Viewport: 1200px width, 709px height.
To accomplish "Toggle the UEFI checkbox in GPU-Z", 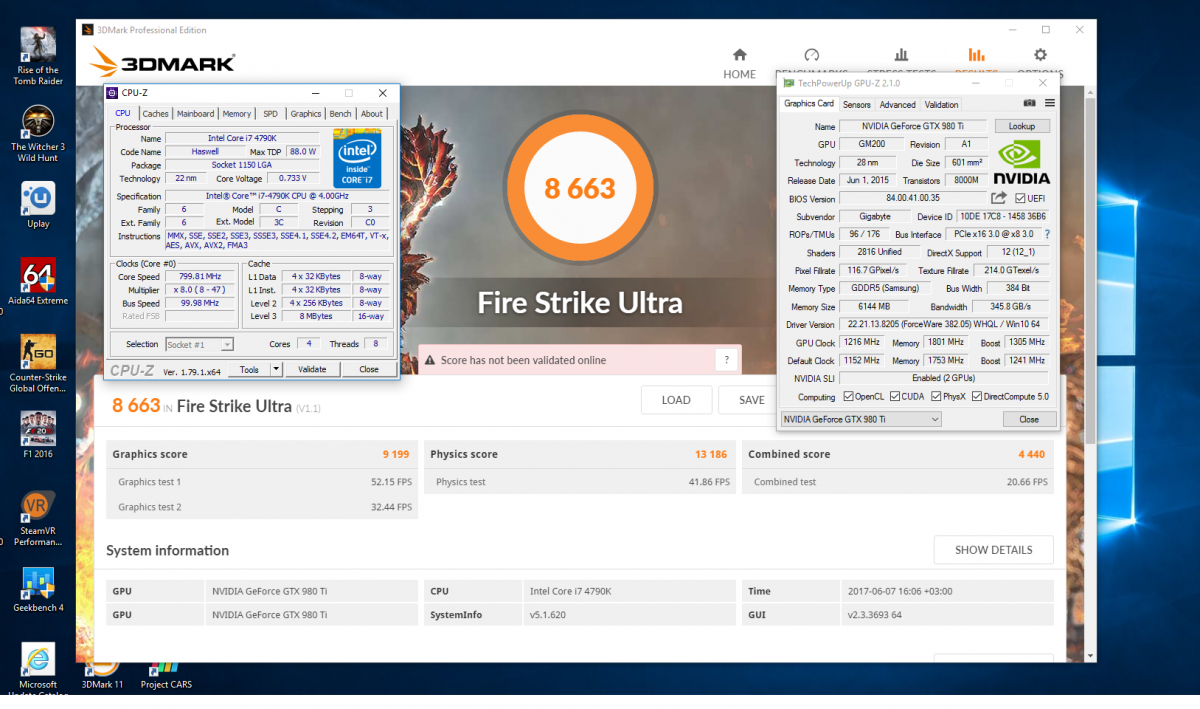I will pyautogui.click(x=1020, y=199).
